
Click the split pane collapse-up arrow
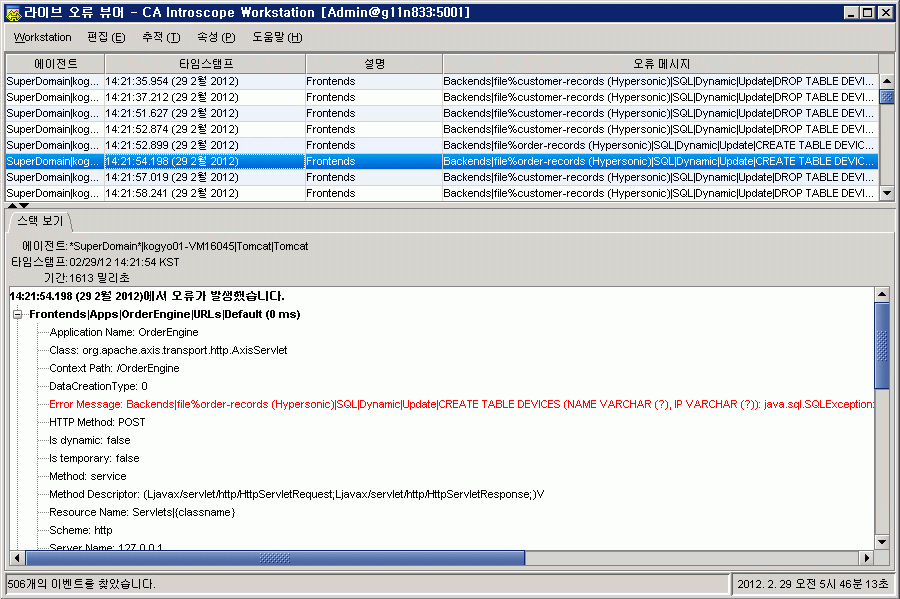[12, 205]
